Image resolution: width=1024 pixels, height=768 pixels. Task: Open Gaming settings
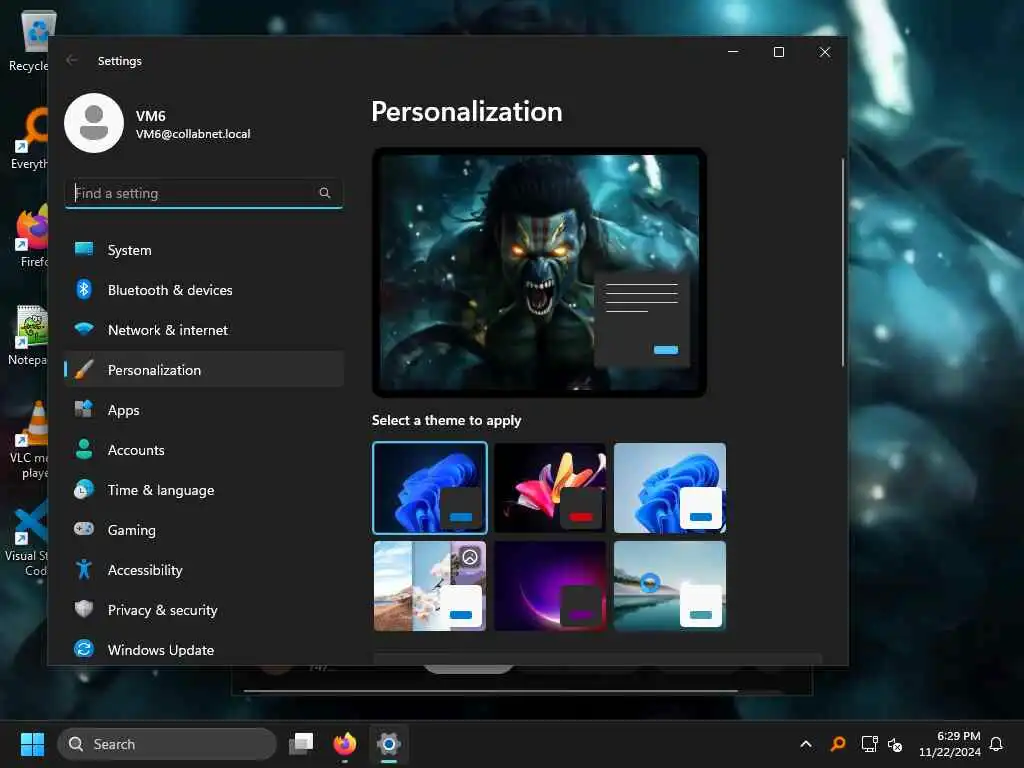click(204, 529)
